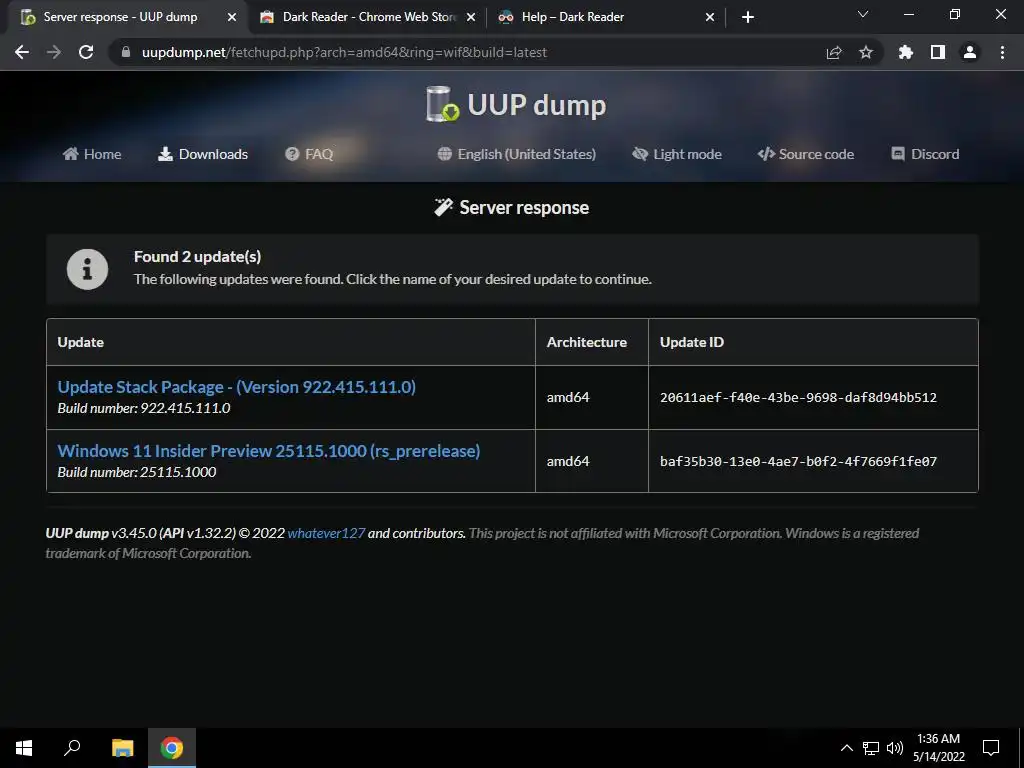
Task: Open Windows taskbar search
Action: click(x=72, y=748)
